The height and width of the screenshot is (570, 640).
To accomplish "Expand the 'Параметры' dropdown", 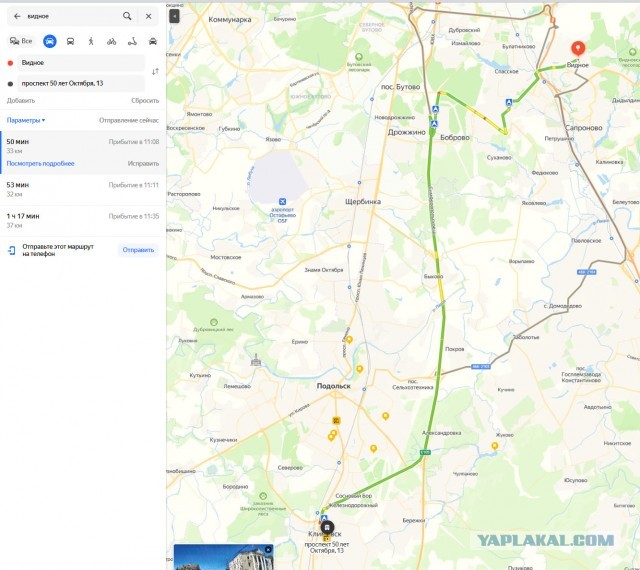I will click(x=26, y=120).
